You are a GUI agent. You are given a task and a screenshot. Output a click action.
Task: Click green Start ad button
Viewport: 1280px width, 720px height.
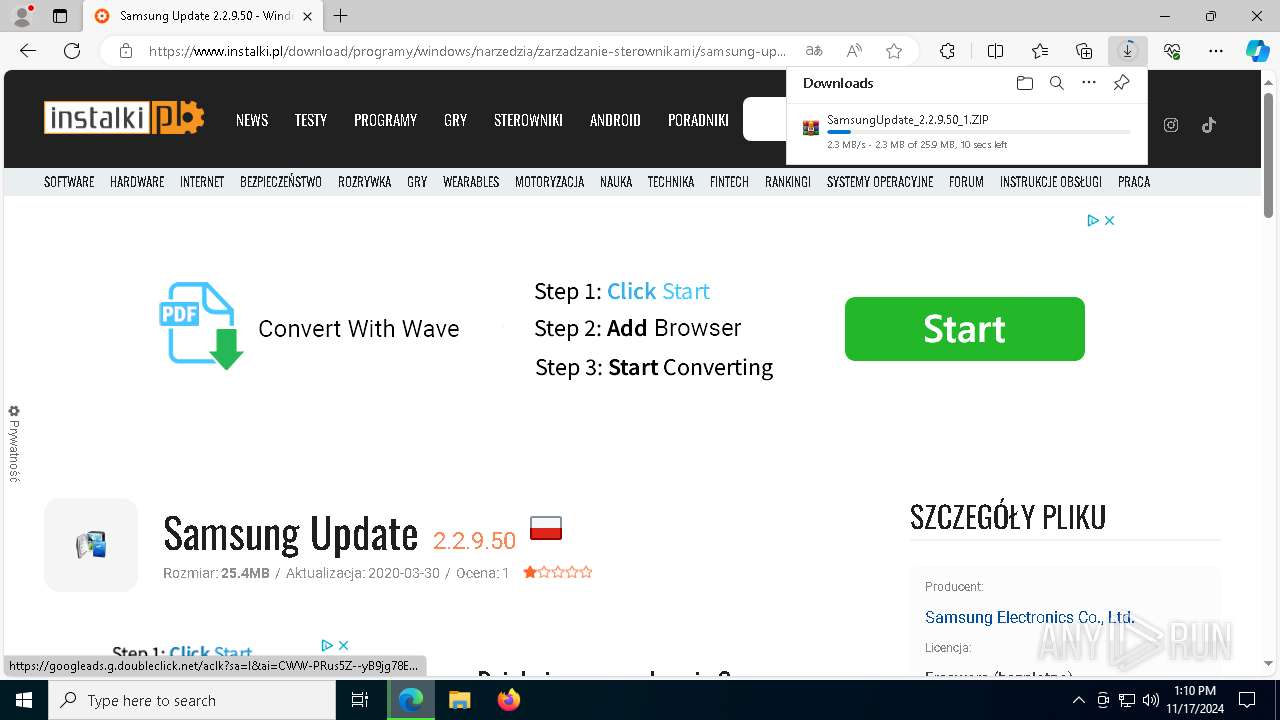965,329
